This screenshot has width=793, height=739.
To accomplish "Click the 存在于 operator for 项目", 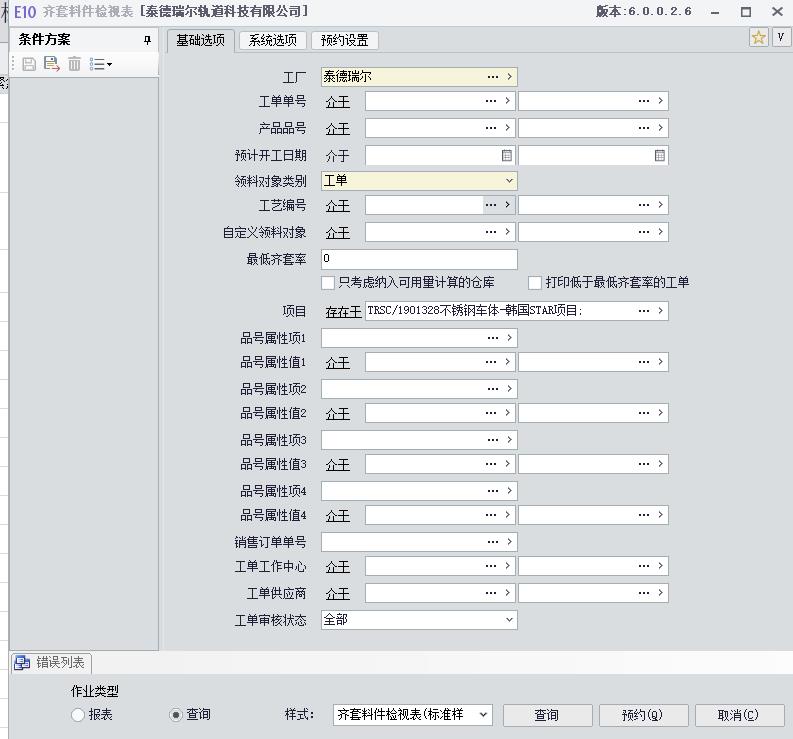I will point(343,312).
